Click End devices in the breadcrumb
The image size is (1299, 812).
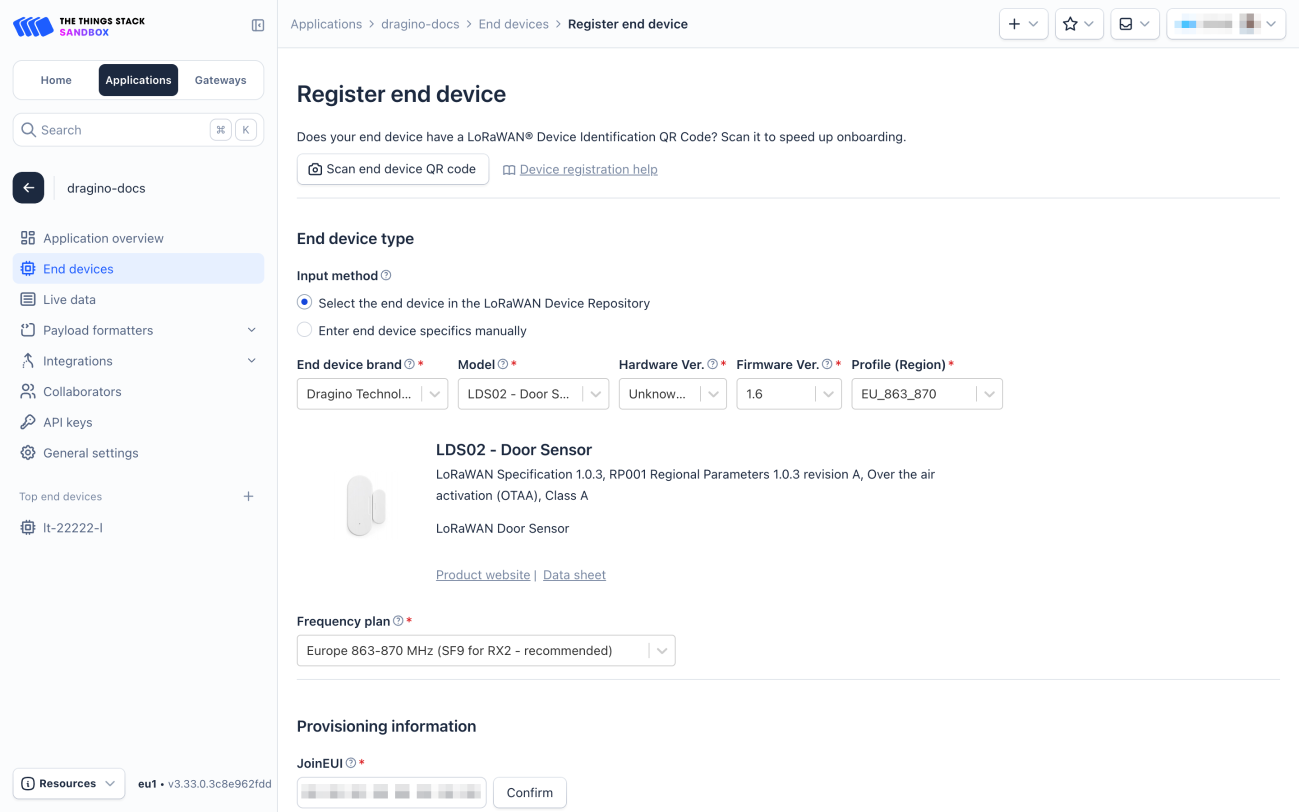[x=513, y=24]
